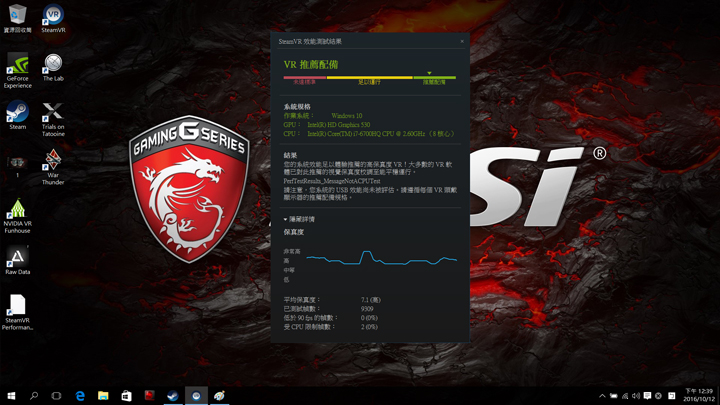This screenshot has height=405, width=720.
Task: Open the clock showing 12:39
Action: pyautogui.click(x=698, y=395)
